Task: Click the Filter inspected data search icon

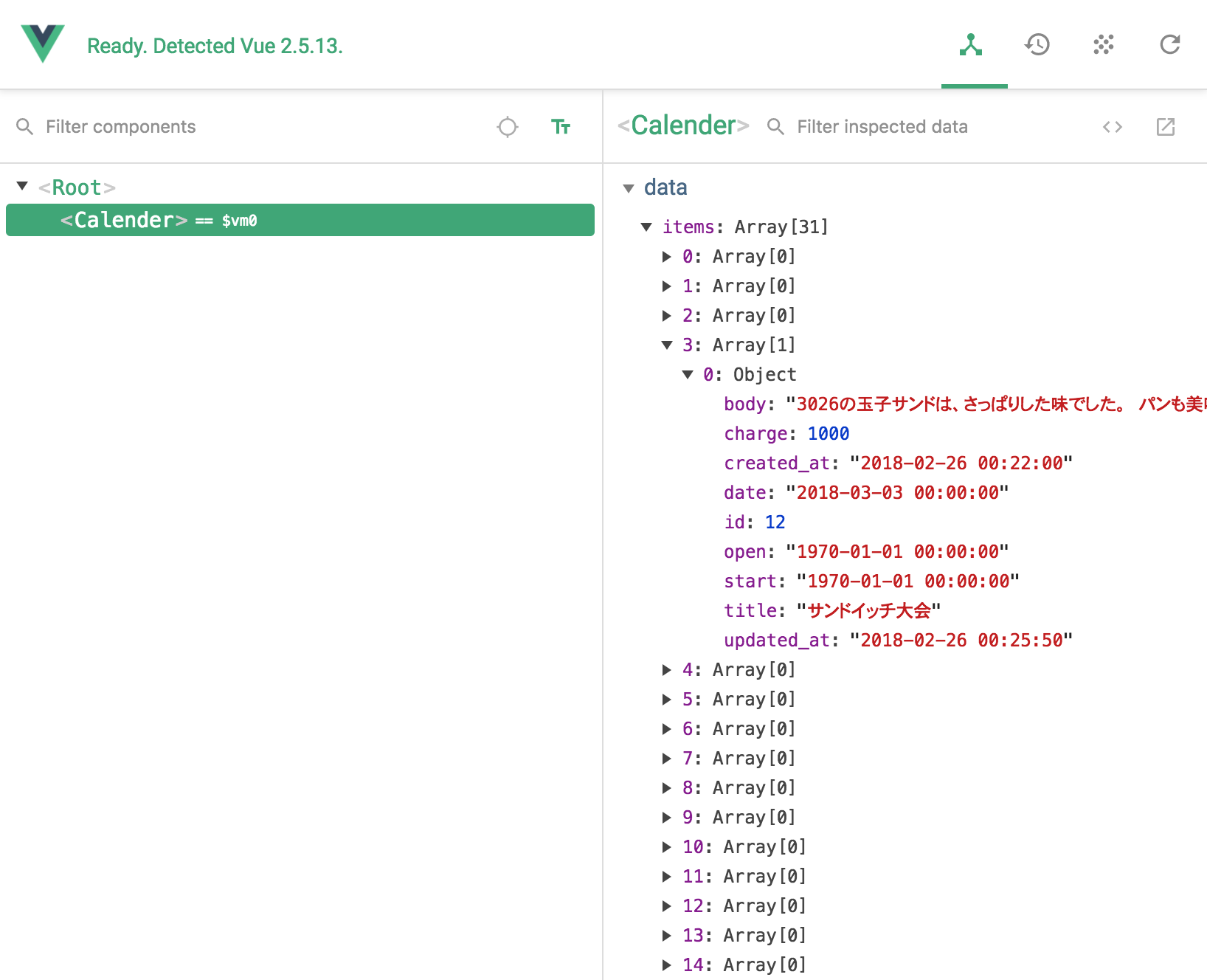Action: (775, 127)
